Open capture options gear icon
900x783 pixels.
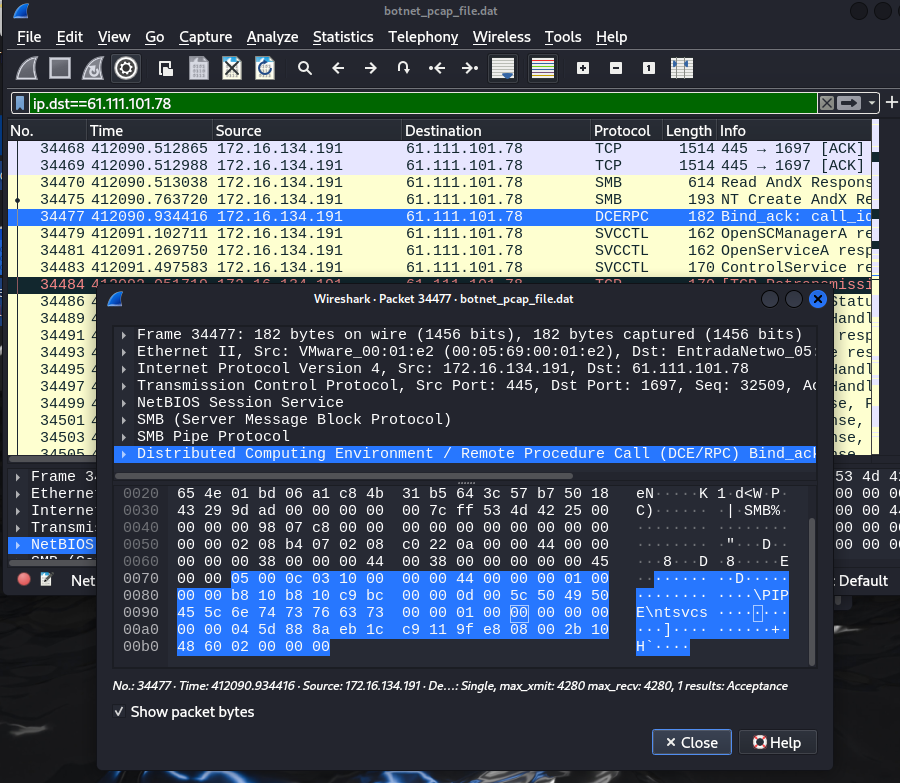[x=125, y=68]
